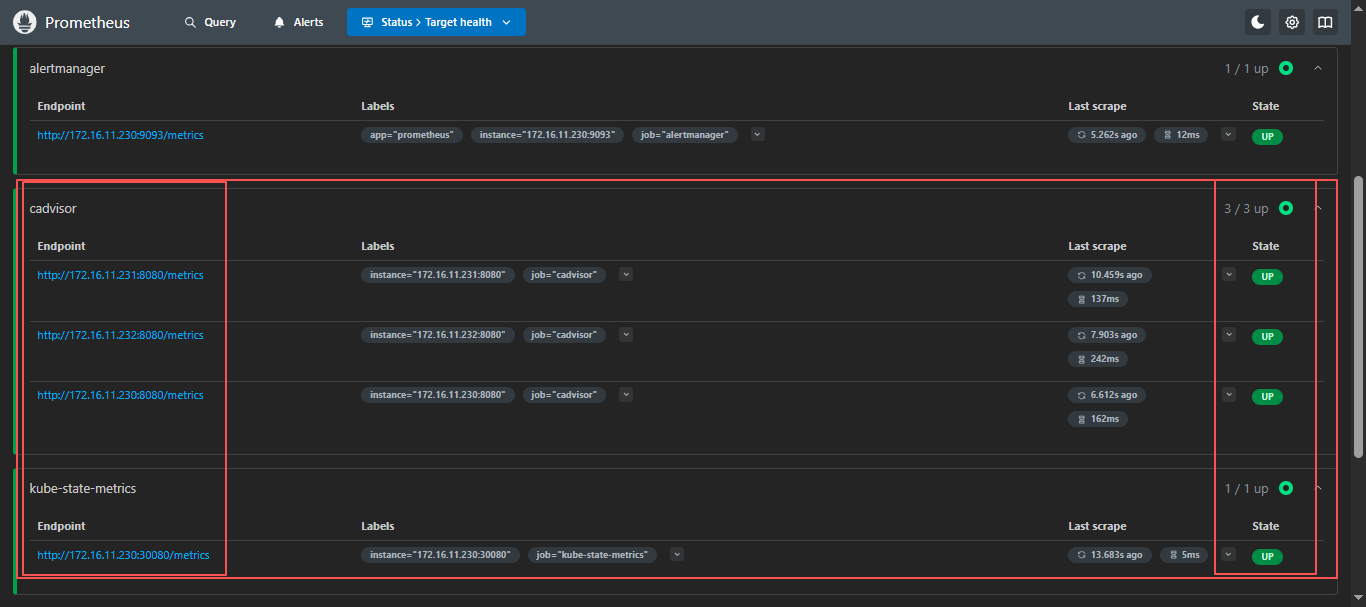1366x607 pixels.
Task: Click the kube-state-metrics health ring icon
Action: tap(1286, 488)
